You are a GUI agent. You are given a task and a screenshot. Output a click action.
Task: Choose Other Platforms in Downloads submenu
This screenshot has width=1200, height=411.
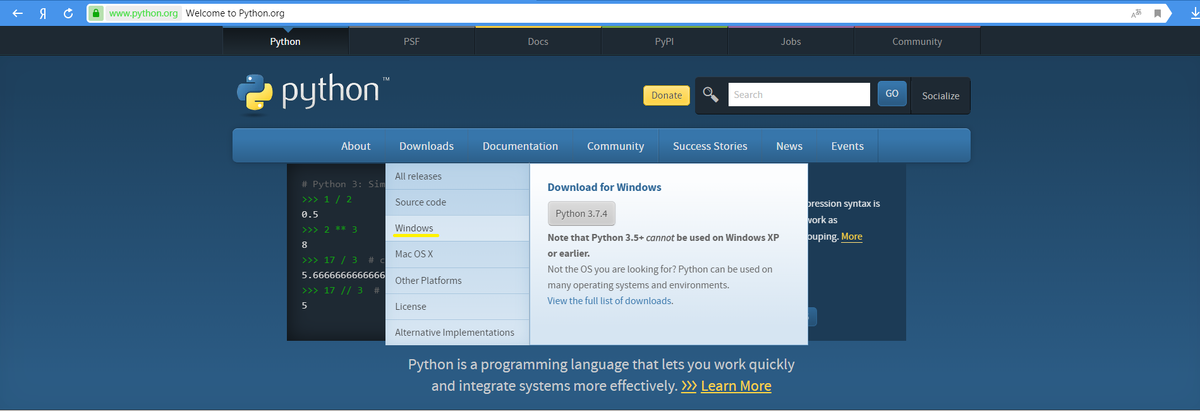[457, 280]
